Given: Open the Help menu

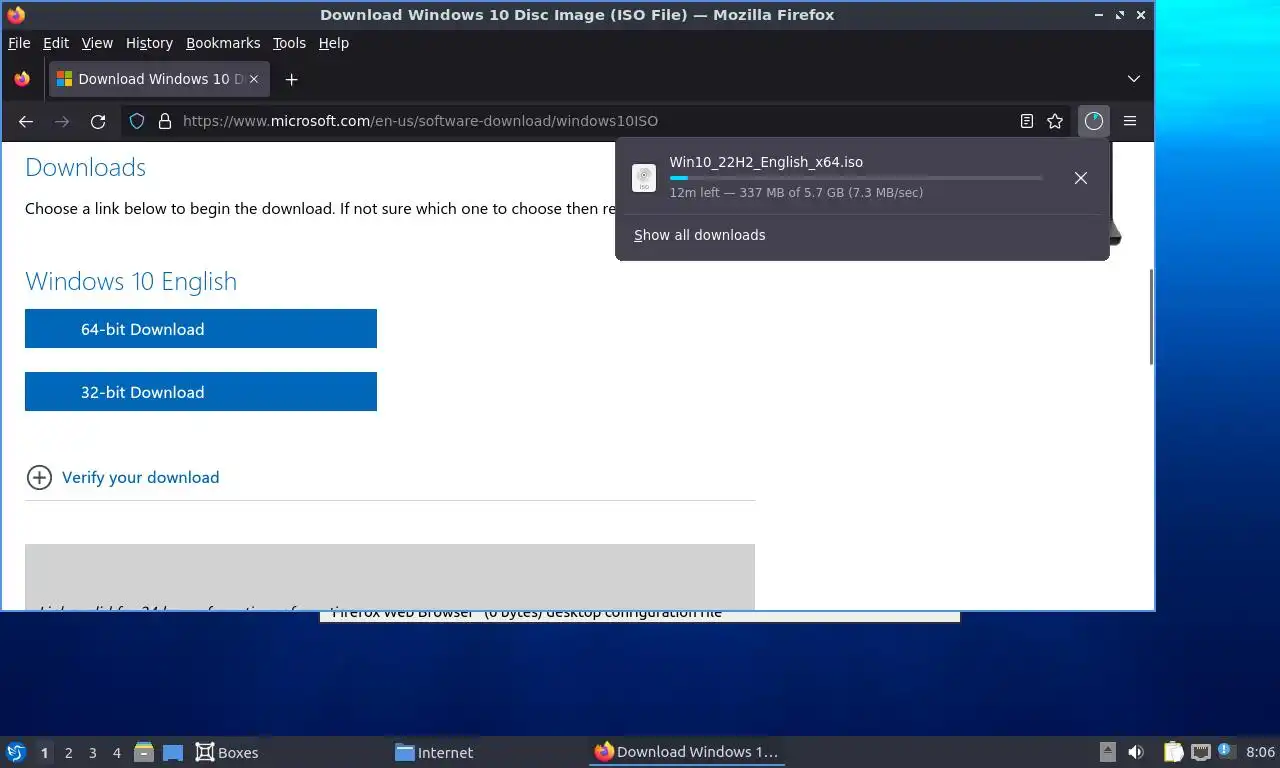Looking at the screenshot, I should tap(334, 43).
